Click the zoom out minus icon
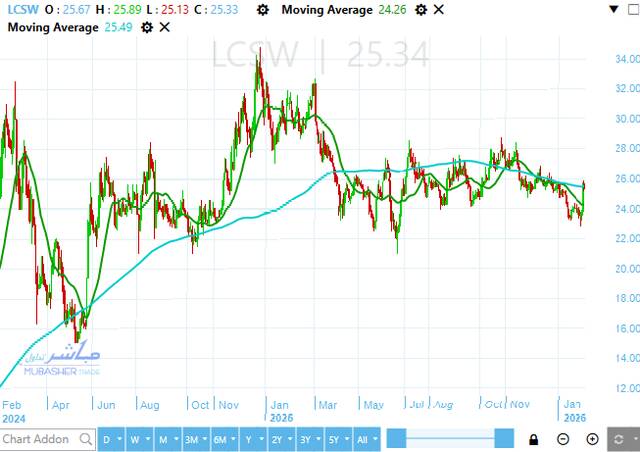640x452 pixels. [563, 439]
